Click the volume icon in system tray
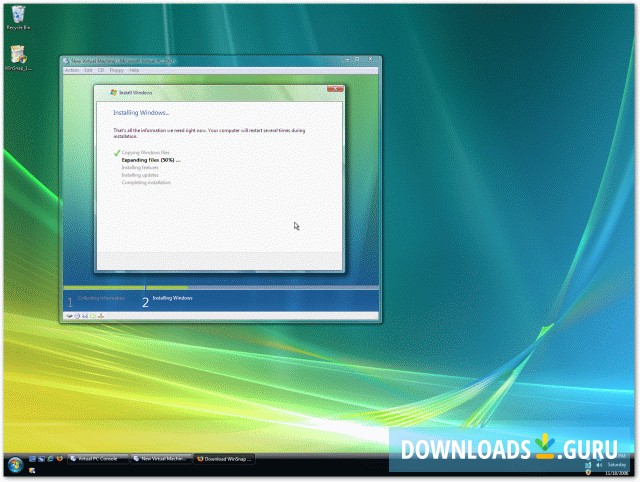Image resolution: width=640 pixels, height=482 pixels. (x=599, y=465)
